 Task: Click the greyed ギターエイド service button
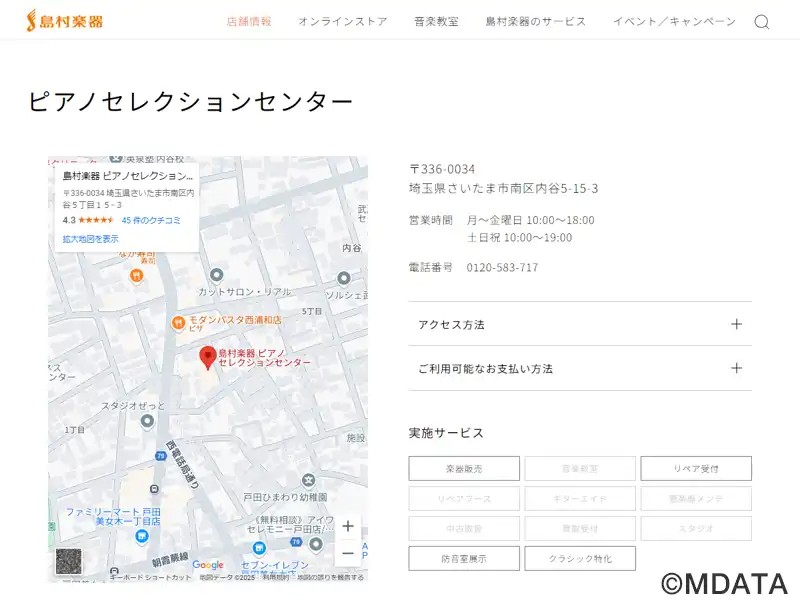[x=580, y=498]
